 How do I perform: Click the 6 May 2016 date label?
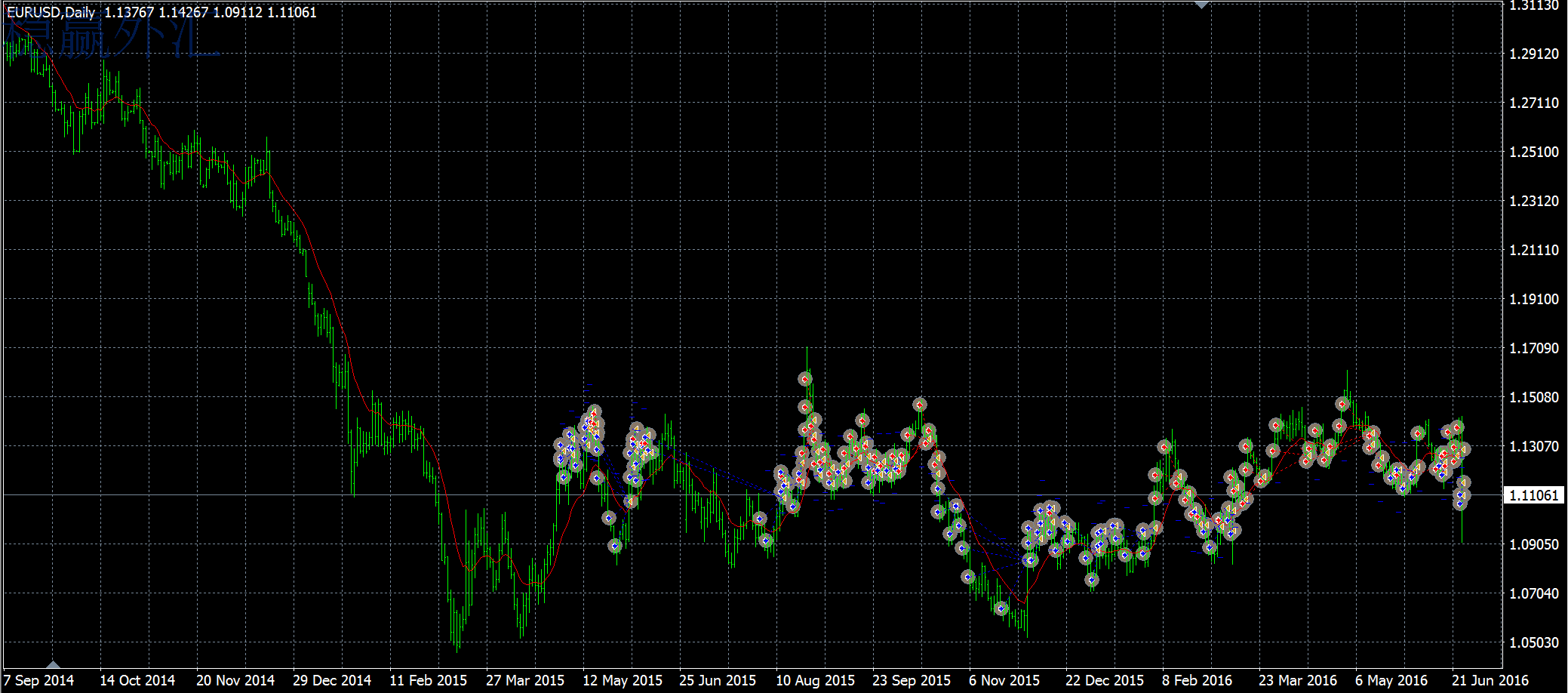point(1391,680)
